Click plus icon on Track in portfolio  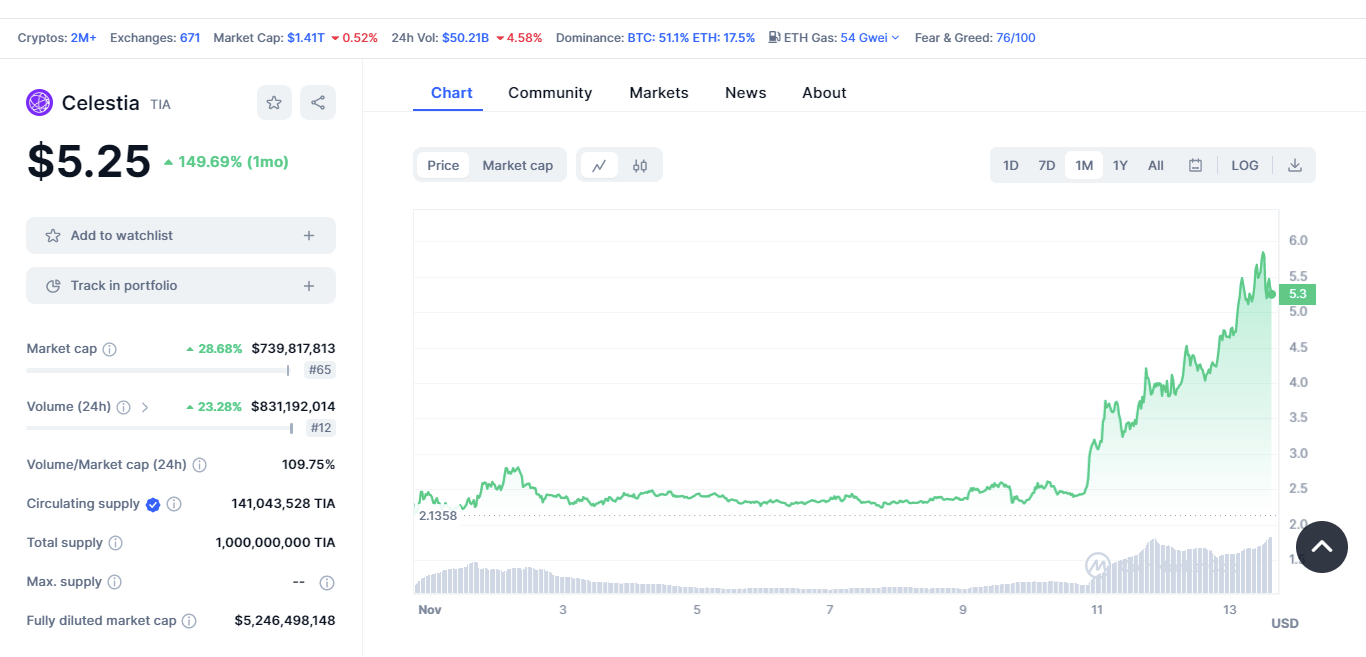[309, 286]
